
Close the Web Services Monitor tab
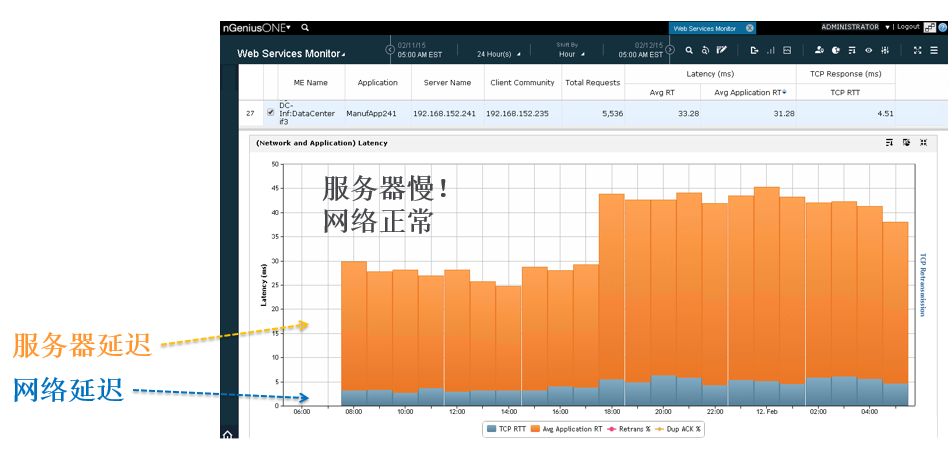point(749,28)
